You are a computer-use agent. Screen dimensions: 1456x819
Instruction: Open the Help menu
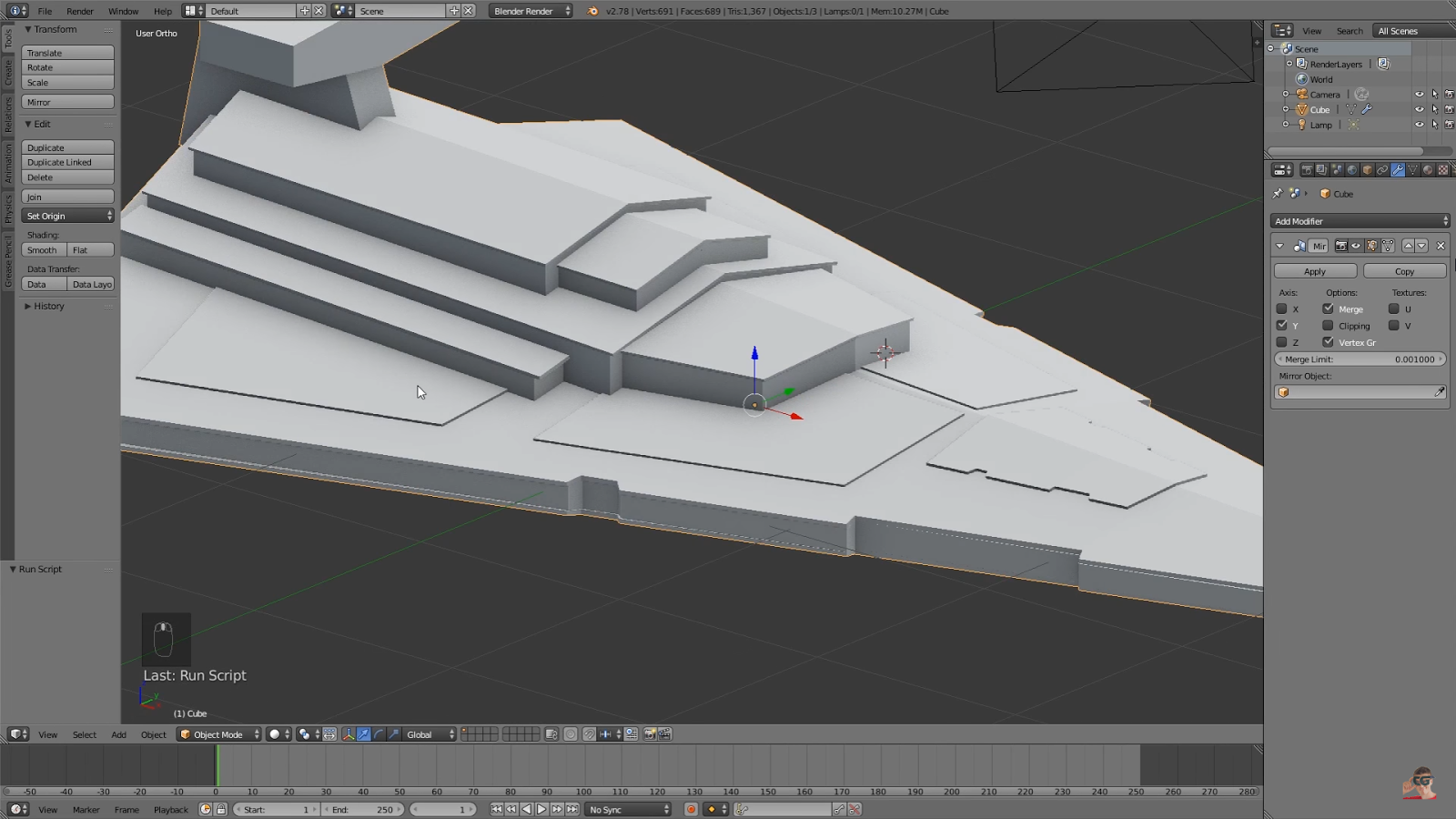click(163, 11)
